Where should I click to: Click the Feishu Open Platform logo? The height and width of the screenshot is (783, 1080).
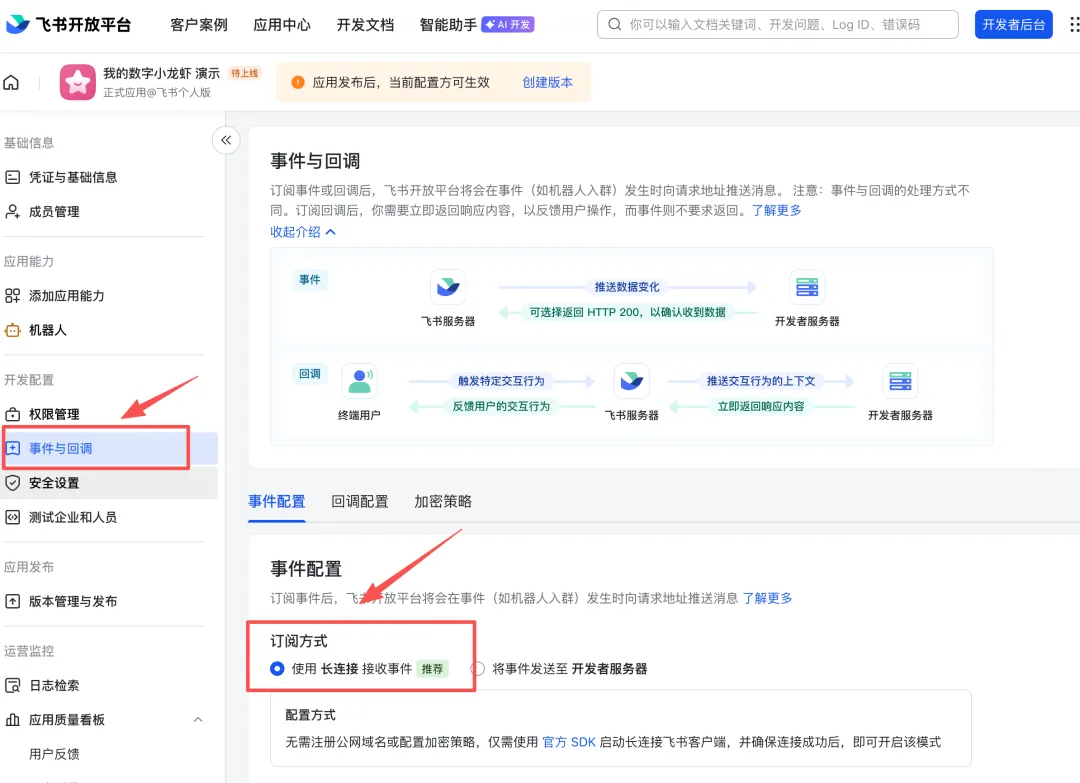pyautogui.click(x=68, y=25)
